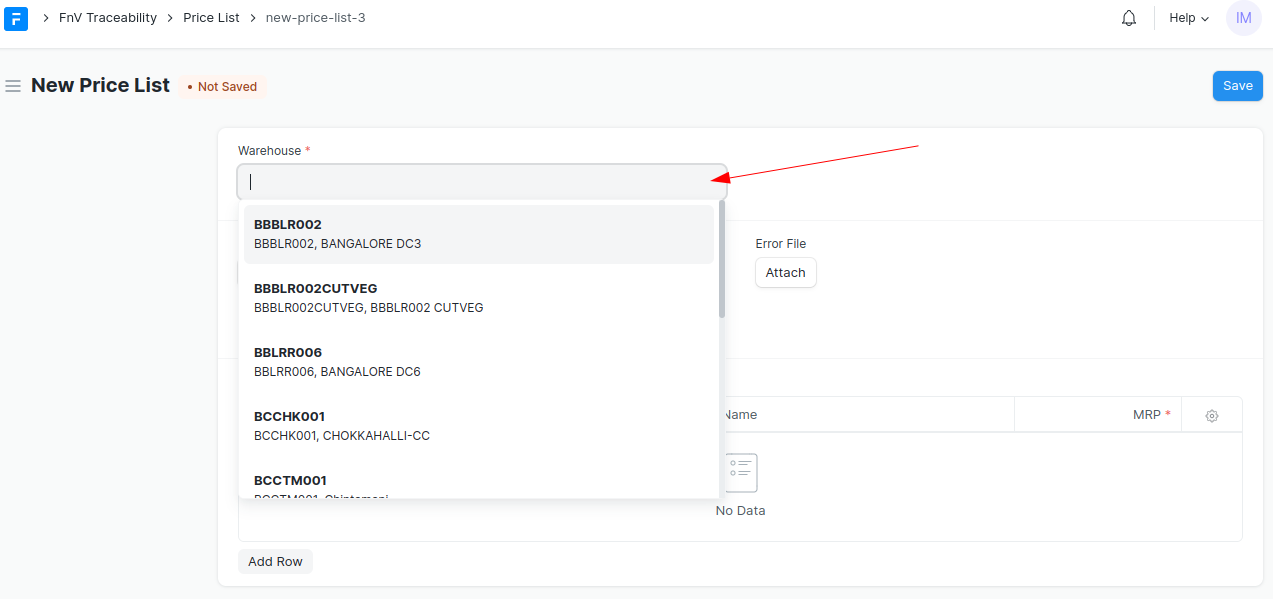Click the Frappe home logo icon
Viewport: 1273px width, 599px height.
pos(16,18)
